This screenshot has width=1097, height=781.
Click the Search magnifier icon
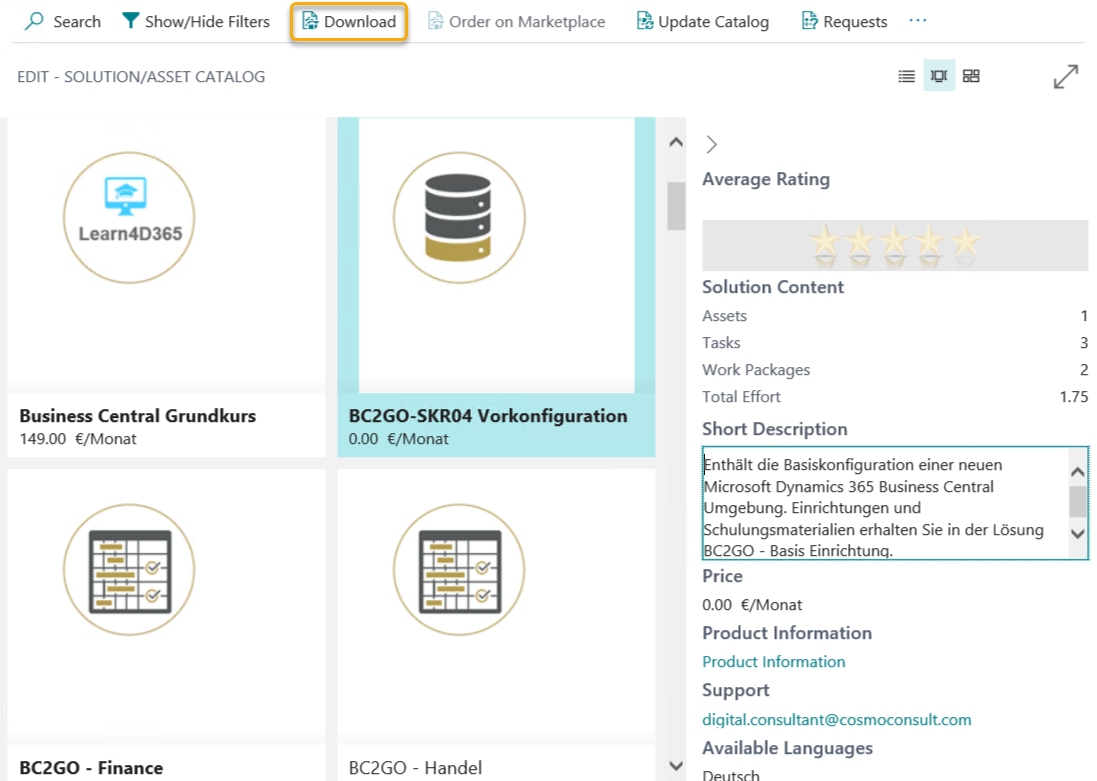pyautogui.click(x=34, y=21)
